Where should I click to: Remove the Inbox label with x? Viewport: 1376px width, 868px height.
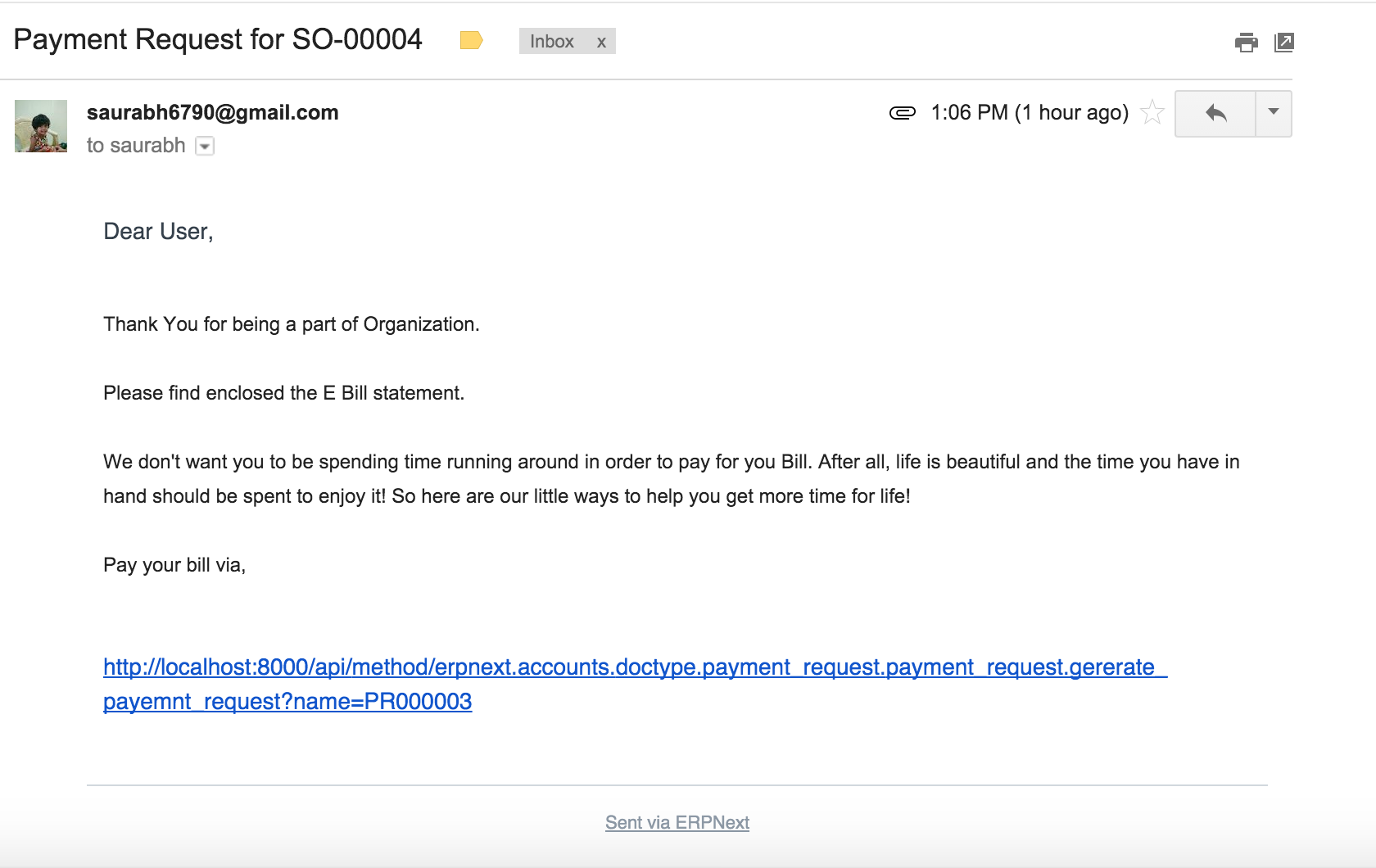[x=601, y=42]
